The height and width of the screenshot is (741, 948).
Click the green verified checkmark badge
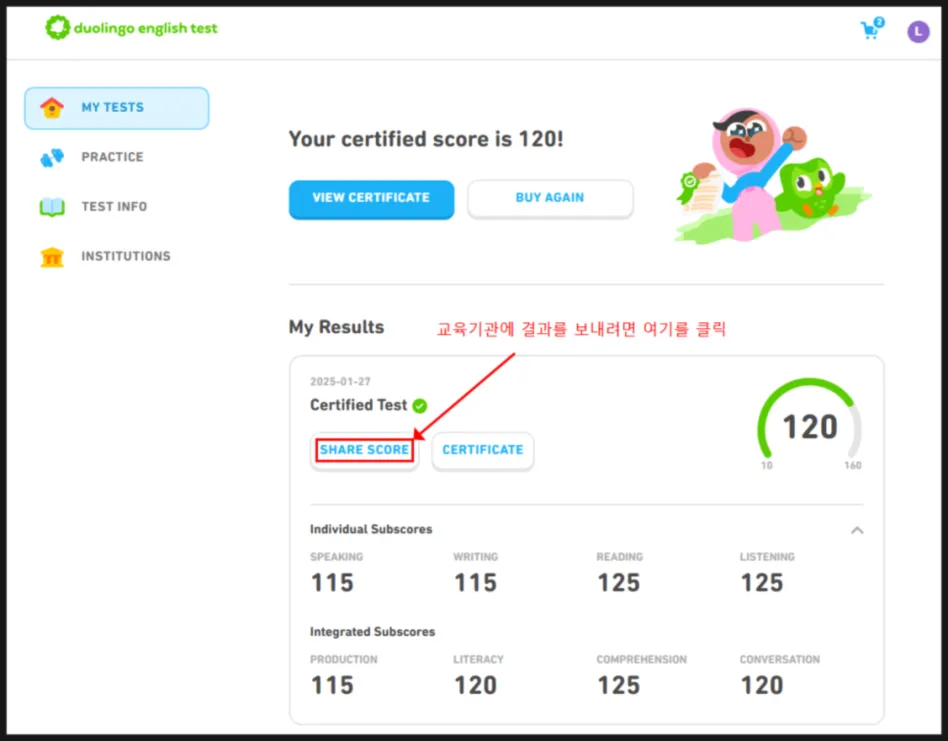tap(420, 406)
